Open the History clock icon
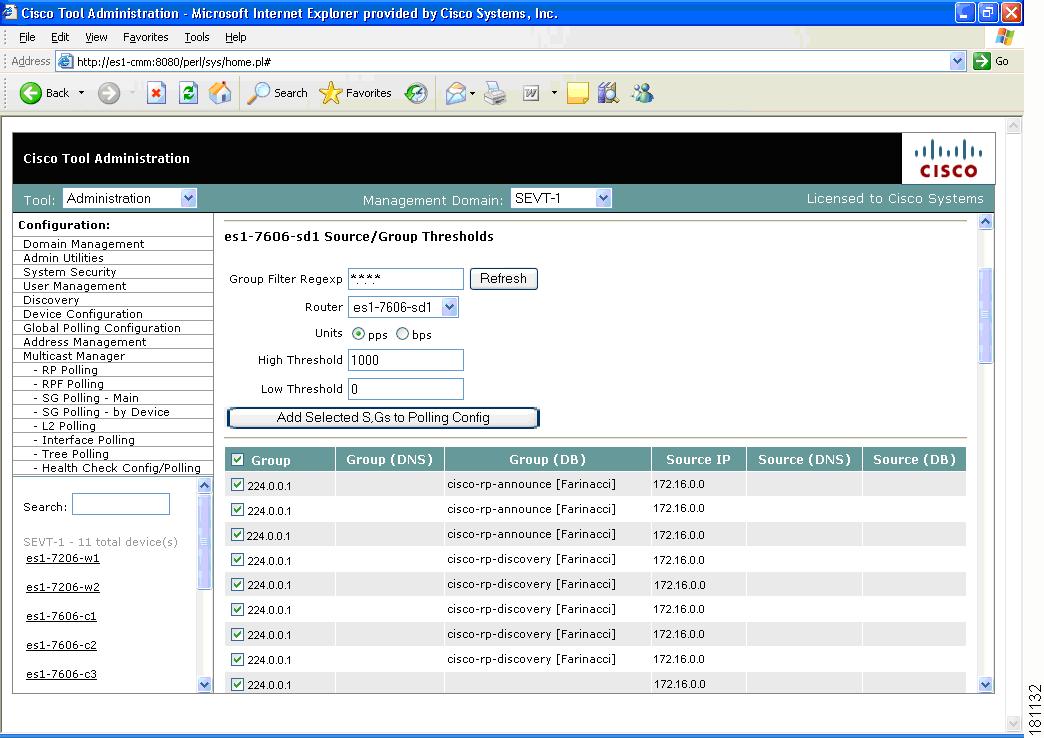 pos(416,93)
